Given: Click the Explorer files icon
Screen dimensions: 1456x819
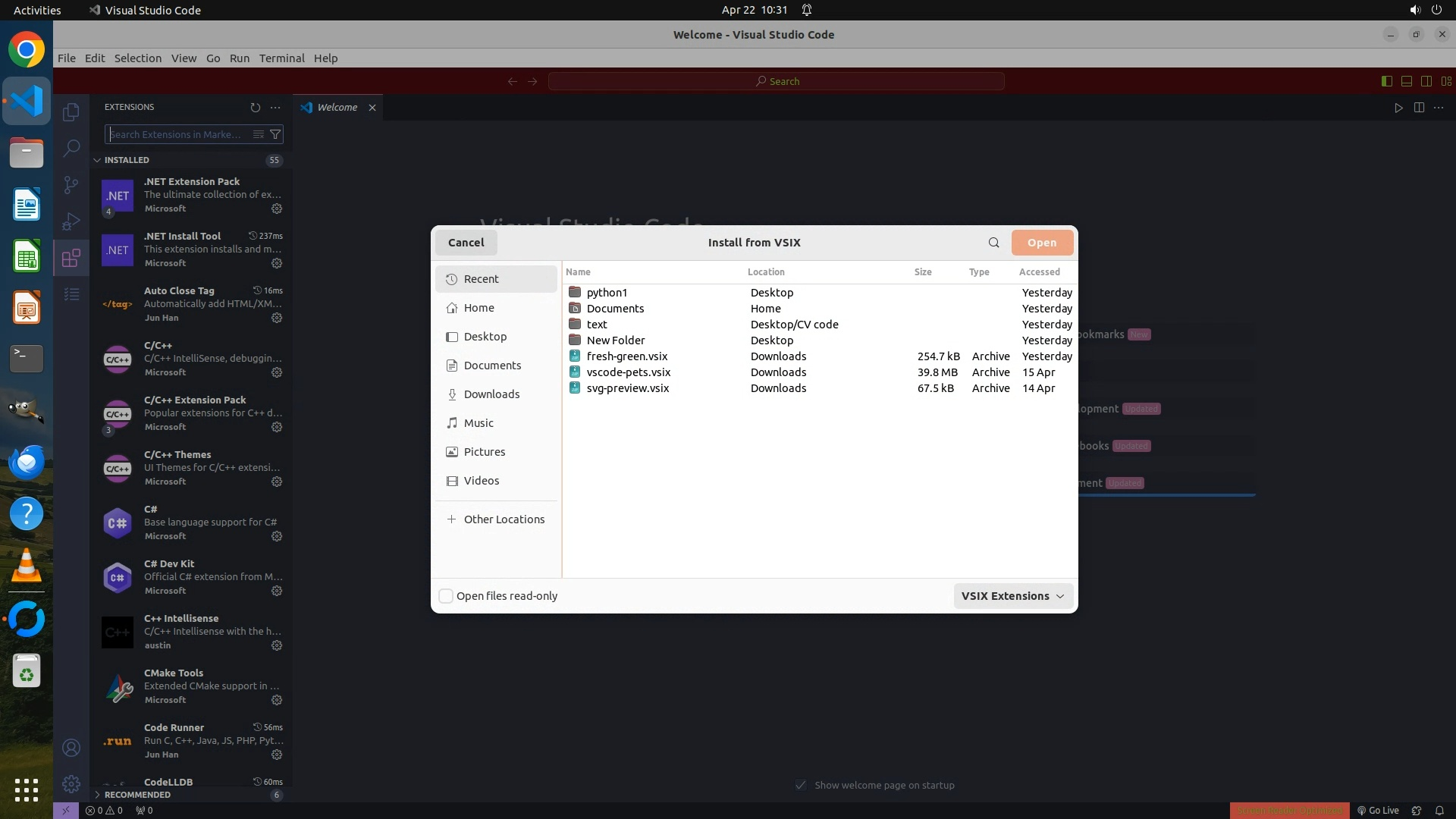Looking at the screenshot, I should pyautogui.click(x=71, y=112).
